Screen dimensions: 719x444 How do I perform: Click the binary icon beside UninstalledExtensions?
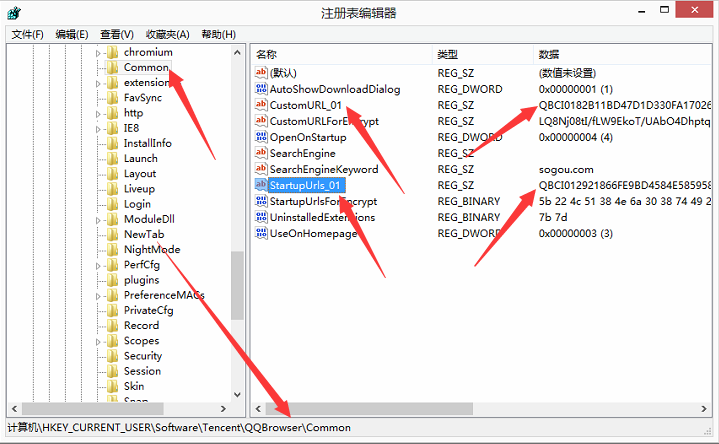coord(261,217)
